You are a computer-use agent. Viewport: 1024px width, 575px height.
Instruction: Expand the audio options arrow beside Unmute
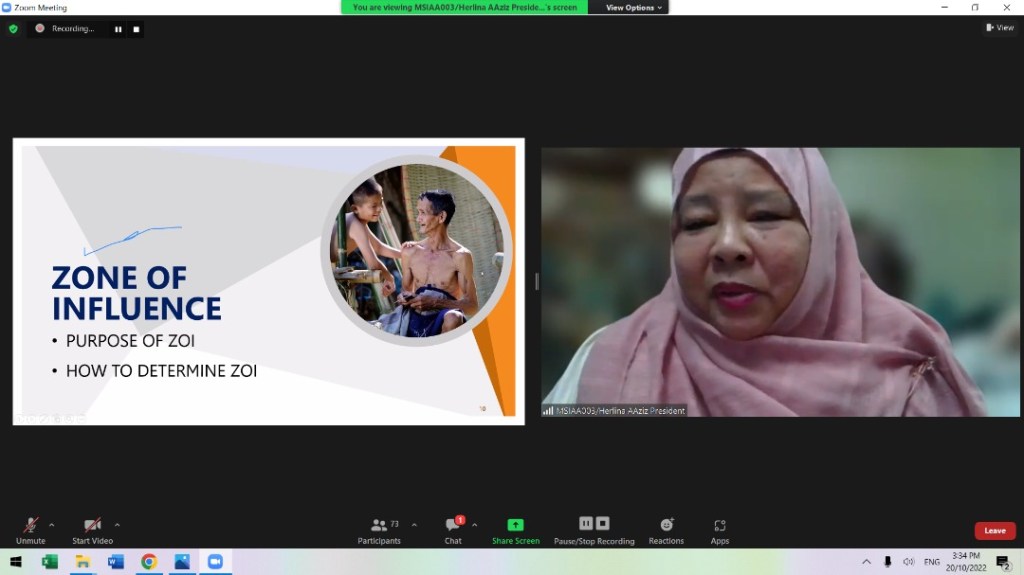[x=52, y=524]
